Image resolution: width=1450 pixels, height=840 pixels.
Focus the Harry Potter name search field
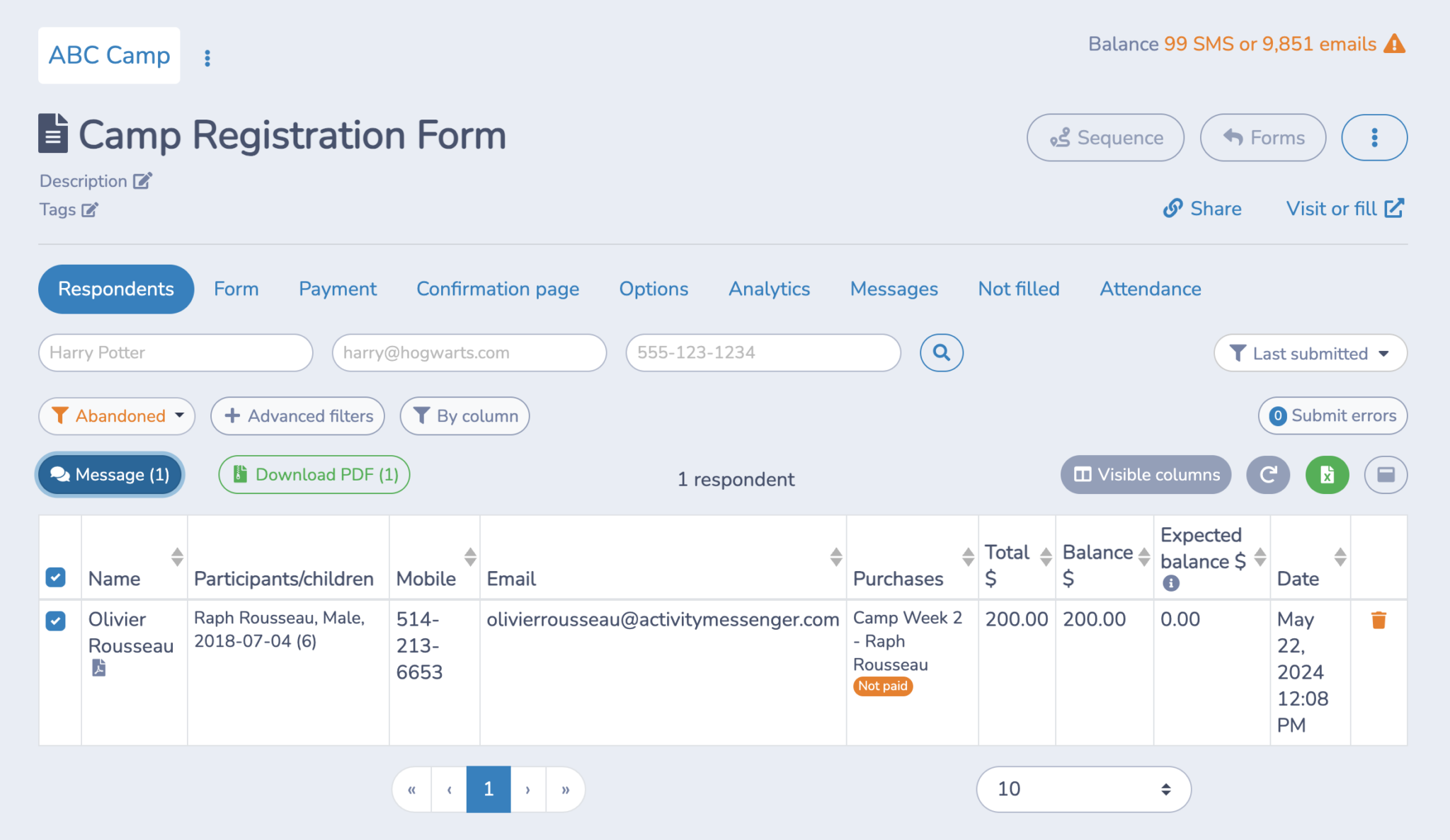click(x=176, y=352)
